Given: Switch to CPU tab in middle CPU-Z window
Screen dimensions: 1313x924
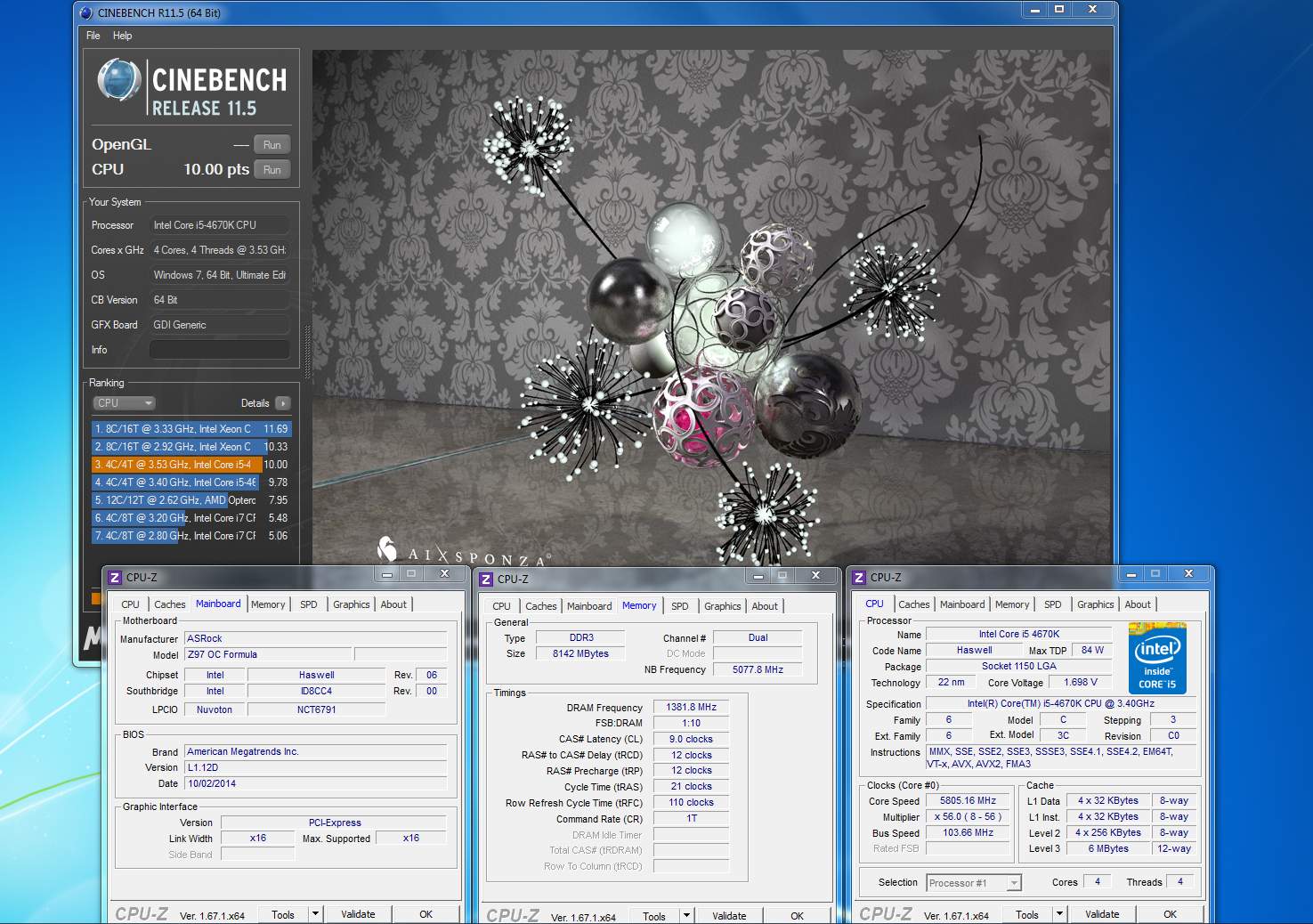Looking at the screenshot, I should point(501,606).
